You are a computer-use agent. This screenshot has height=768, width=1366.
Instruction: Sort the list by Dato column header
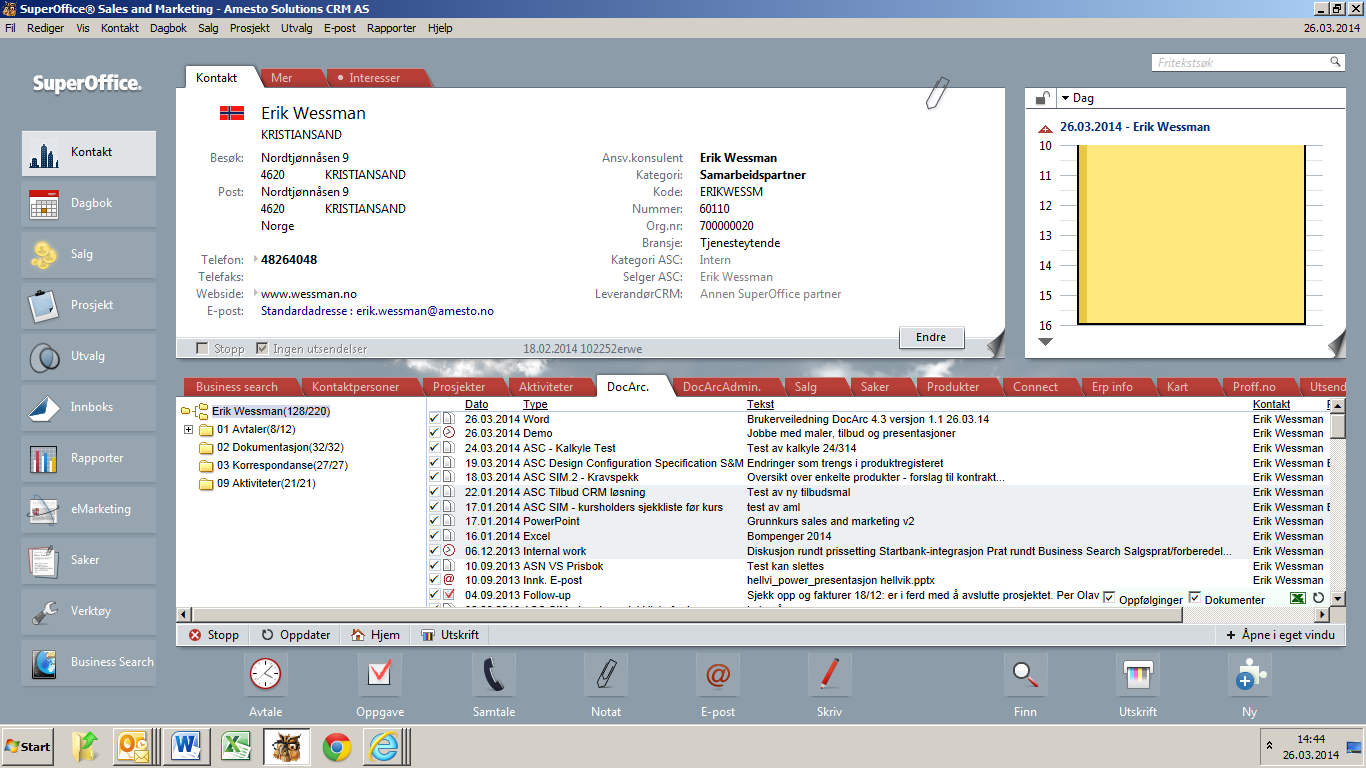pyautogui.click(x=476, y=405)
